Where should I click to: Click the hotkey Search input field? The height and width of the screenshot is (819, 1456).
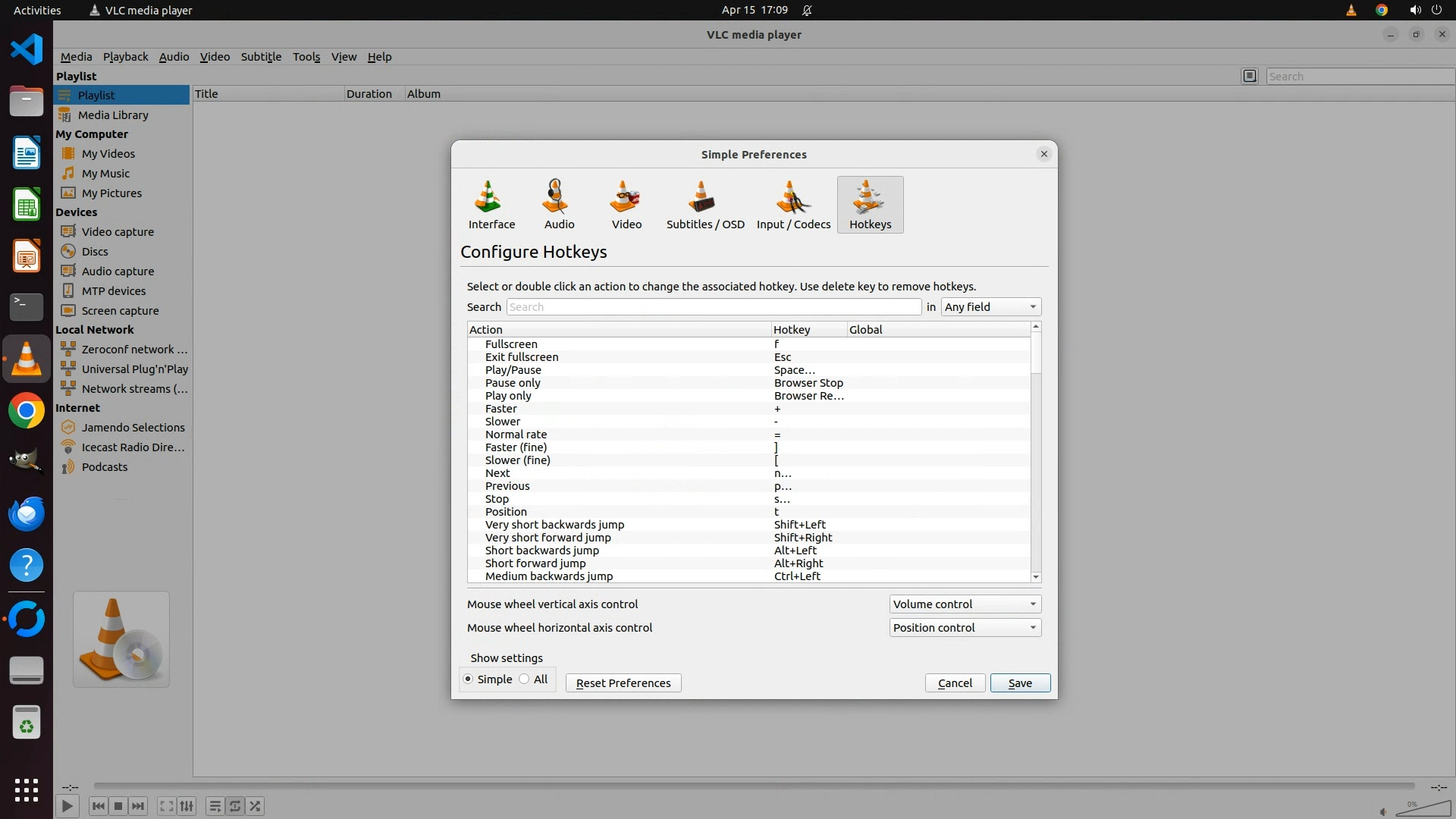point(713,307)
